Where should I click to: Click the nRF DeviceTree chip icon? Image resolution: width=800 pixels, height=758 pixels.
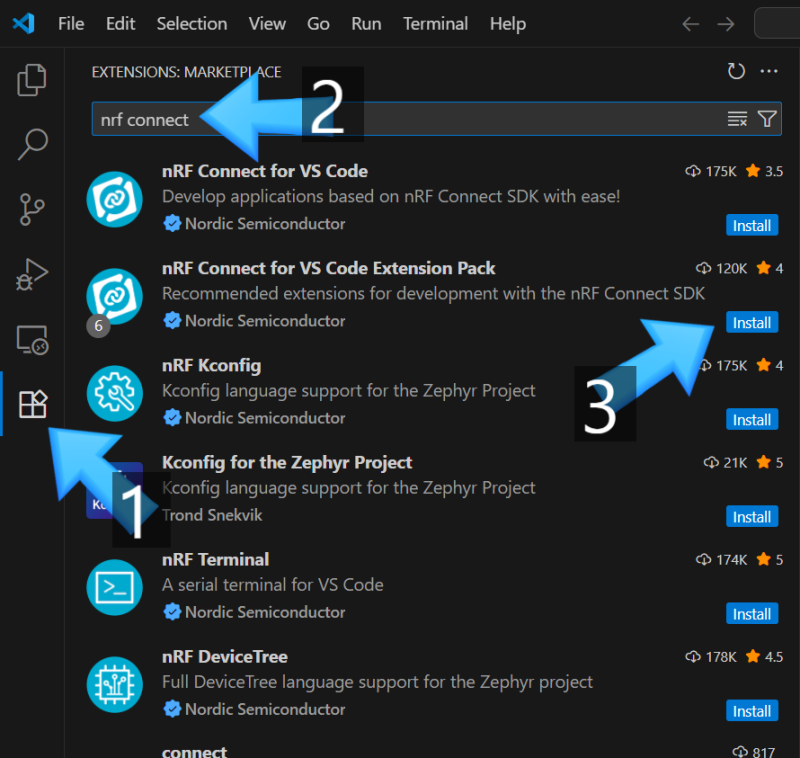pyautogui.click(x=114, y=685)
